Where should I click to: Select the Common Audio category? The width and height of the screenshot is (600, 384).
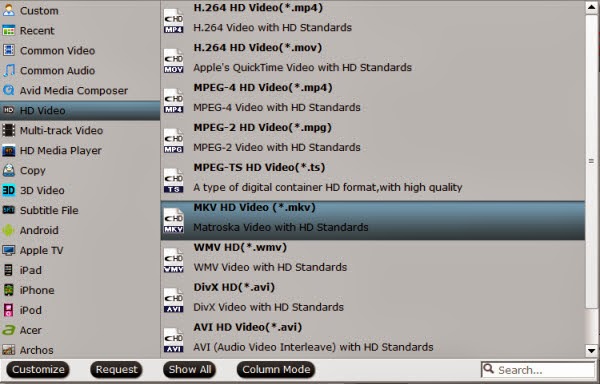pos(80,70)
